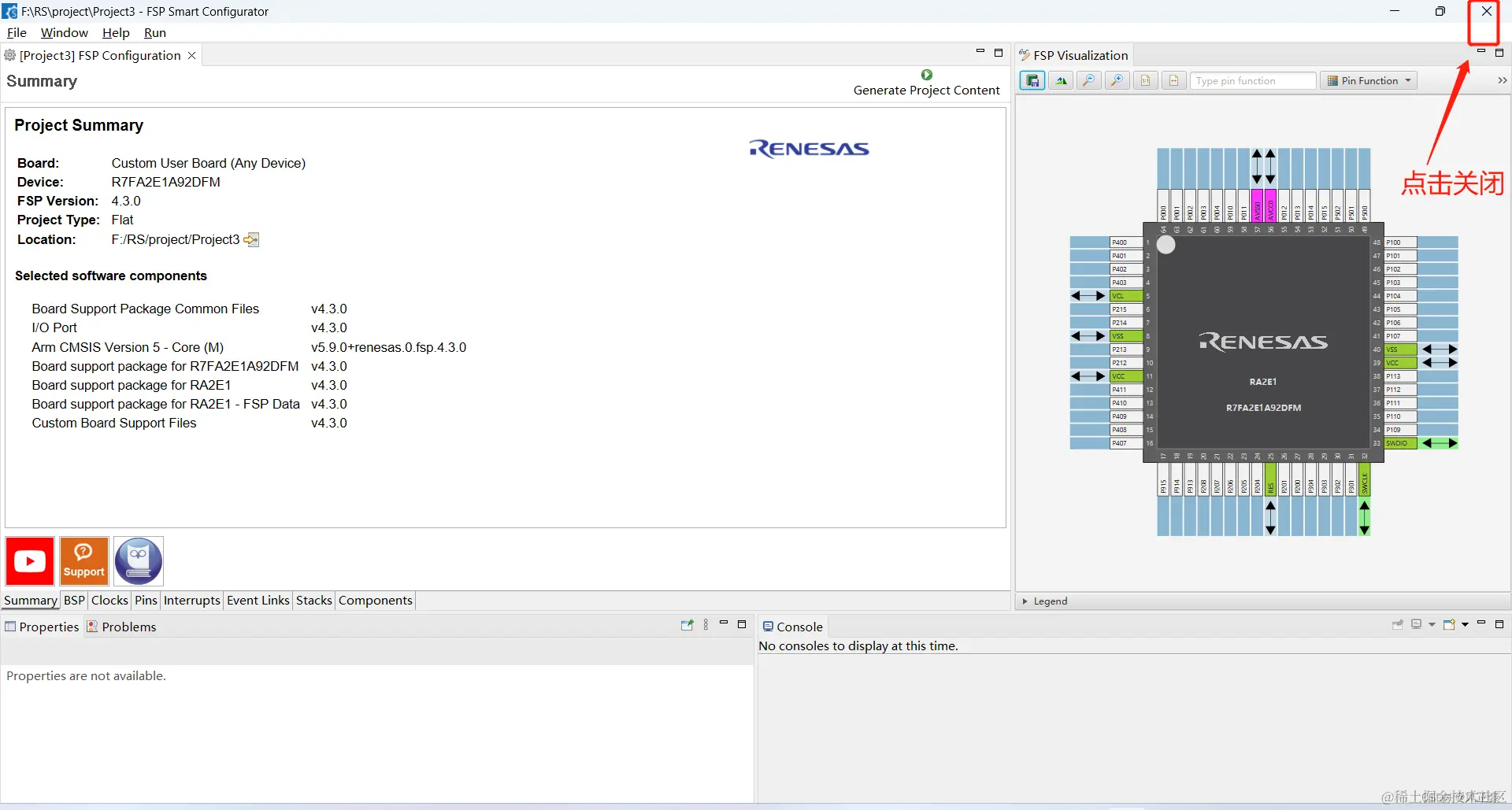The height and width of the screenshot is (810, 1512).
Task: Expand the Legend section
Action: click(1025, 601)
